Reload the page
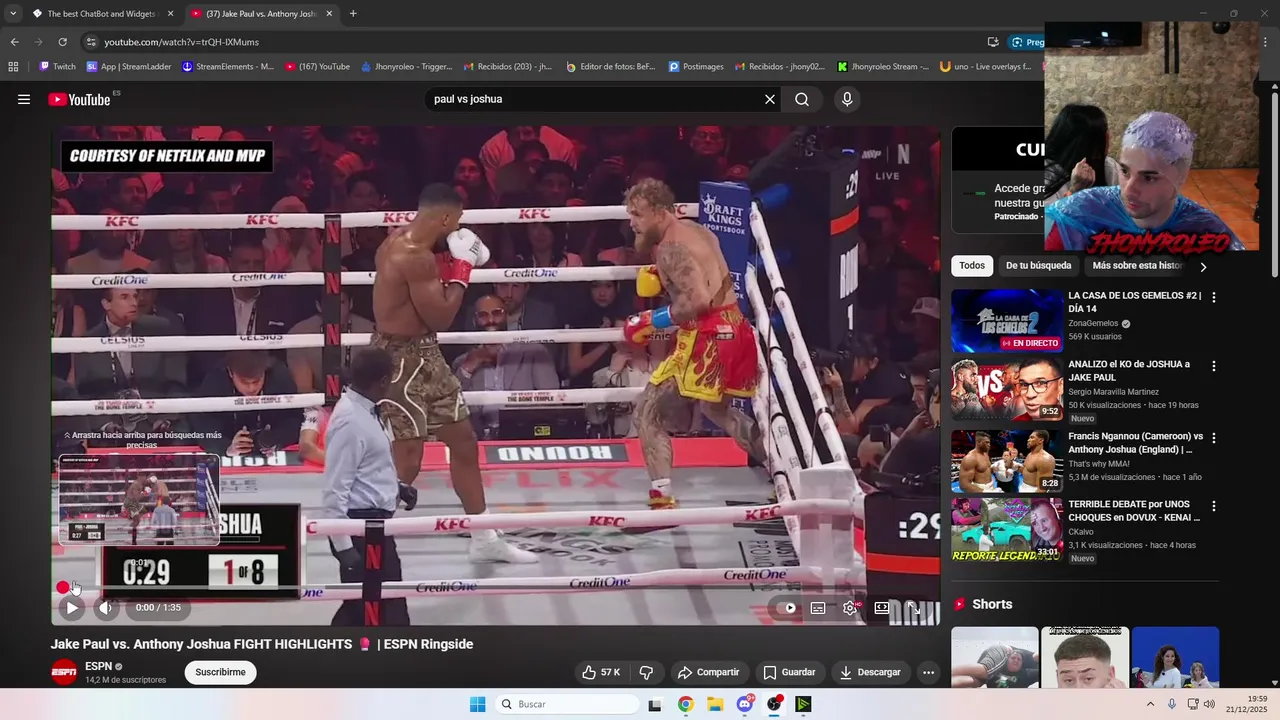Screen dimensions: 1280x720 coord(62,42)
